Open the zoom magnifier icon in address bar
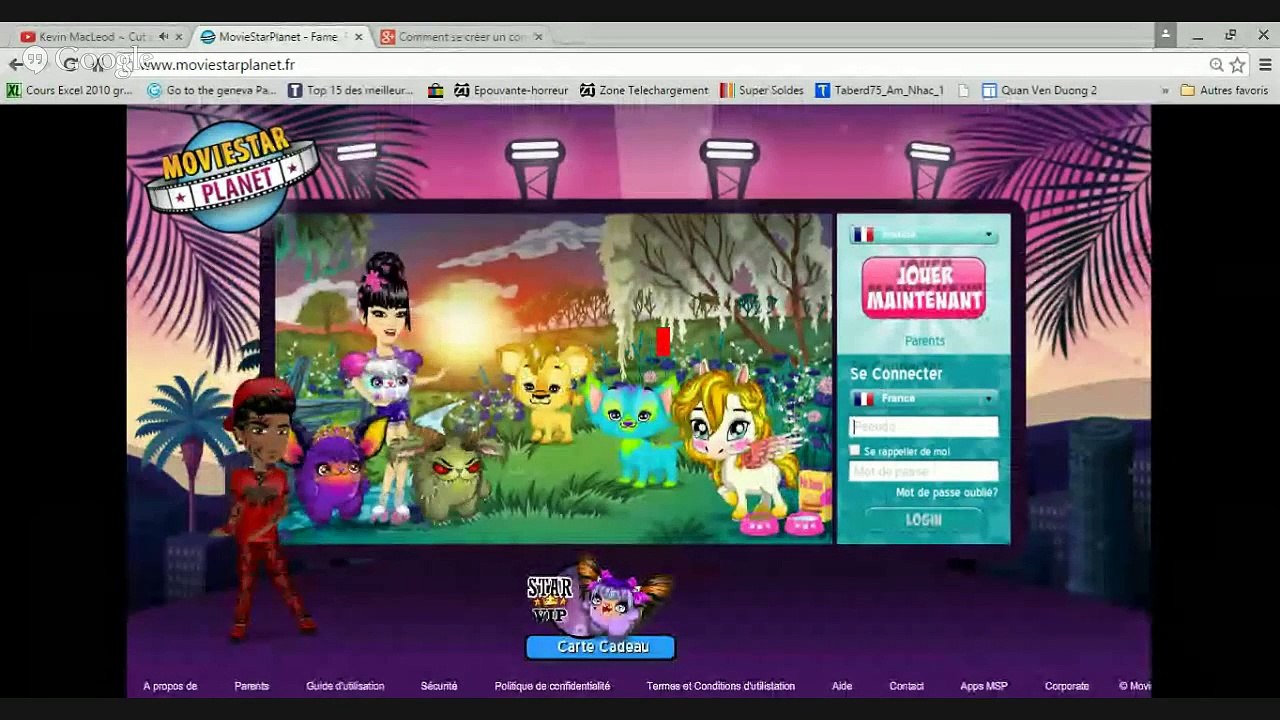The height and width of the screenshot is (720, 1280). tap(1216, 64)
